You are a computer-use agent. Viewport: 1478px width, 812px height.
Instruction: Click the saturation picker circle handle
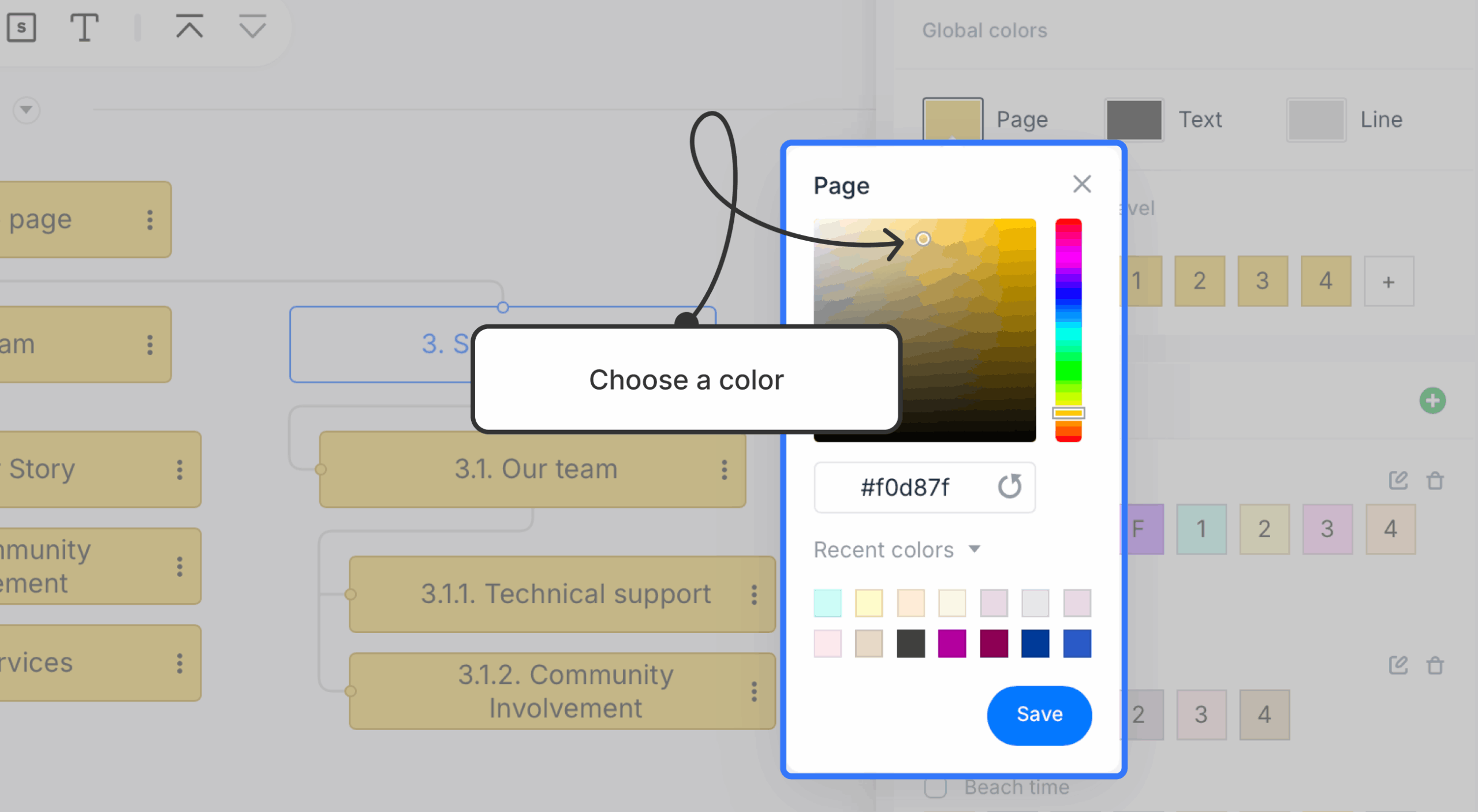(923, 238)
